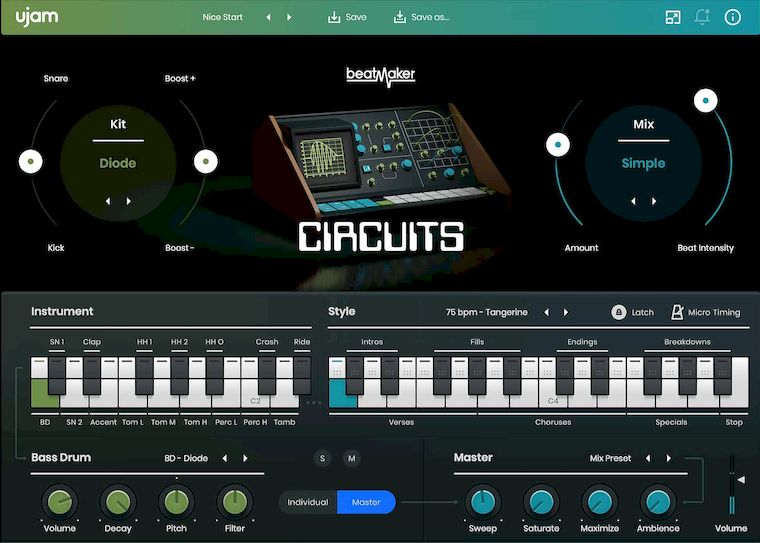Viewport: 760px width, 543px height.
Task: Open the BD - Diode sample menu
Action: pos(186,458)
